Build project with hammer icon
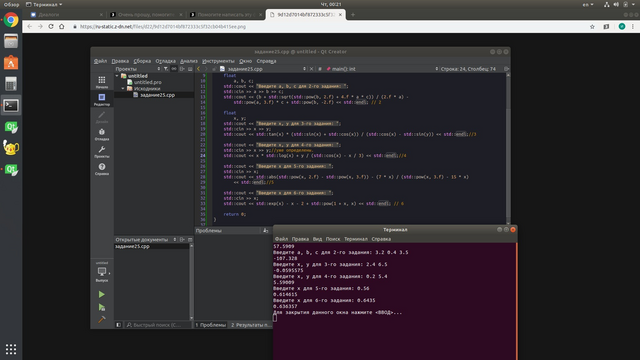Viewport: 640px width, 360px height. coord(102,319)
